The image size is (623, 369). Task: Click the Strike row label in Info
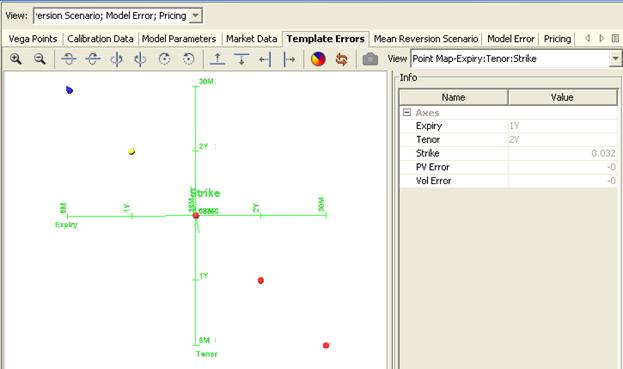428,153
